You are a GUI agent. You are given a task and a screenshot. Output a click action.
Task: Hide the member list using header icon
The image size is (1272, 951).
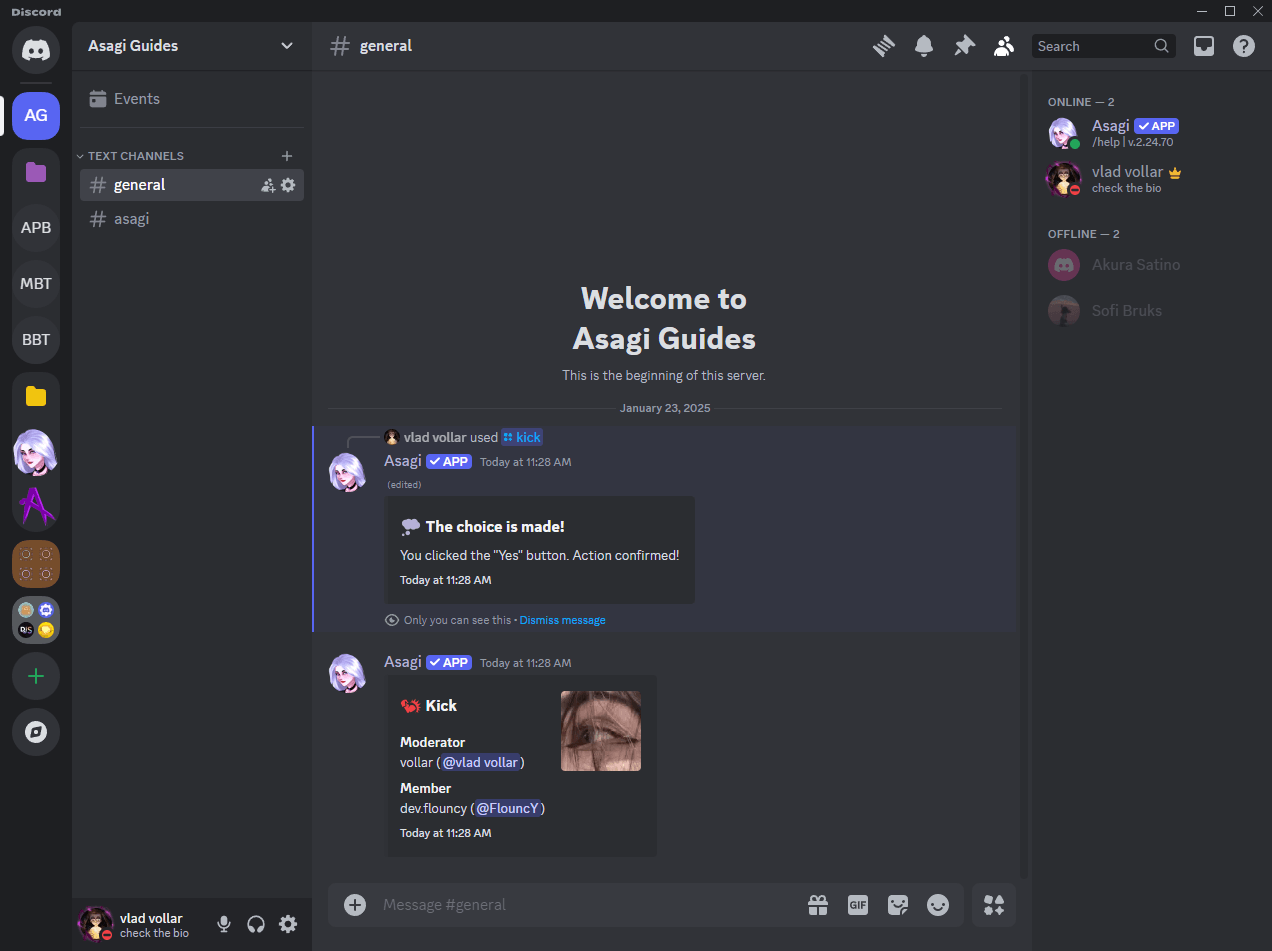click(1004, 46)
